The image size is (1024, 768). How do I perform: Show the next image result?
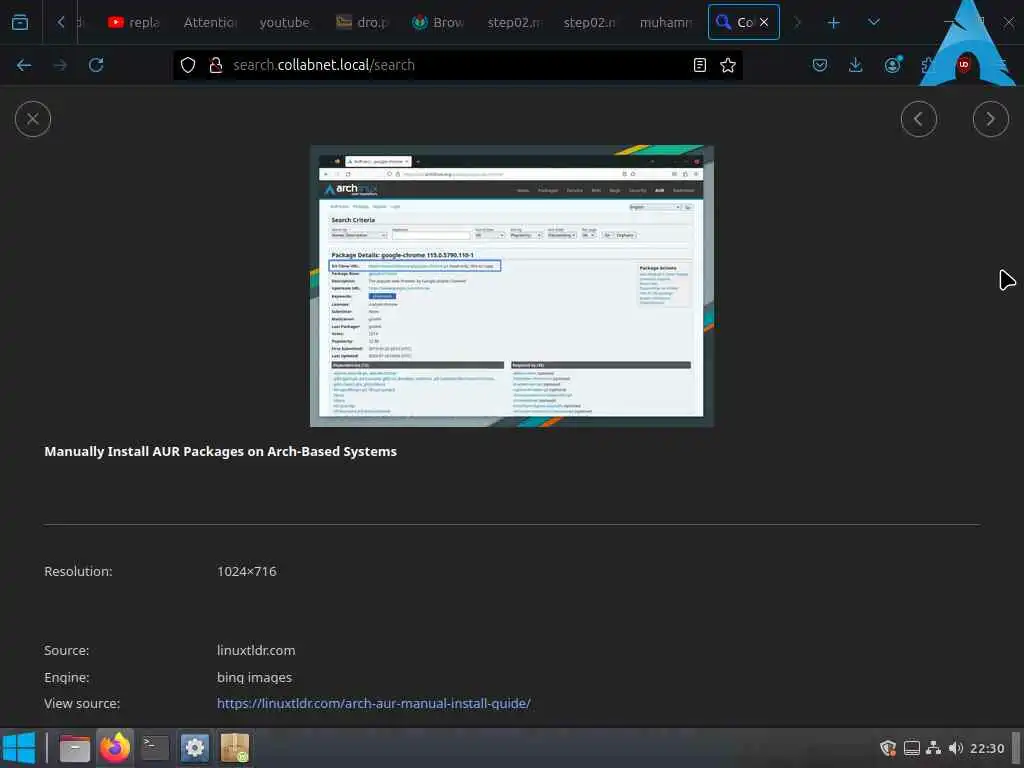[991, 120]
